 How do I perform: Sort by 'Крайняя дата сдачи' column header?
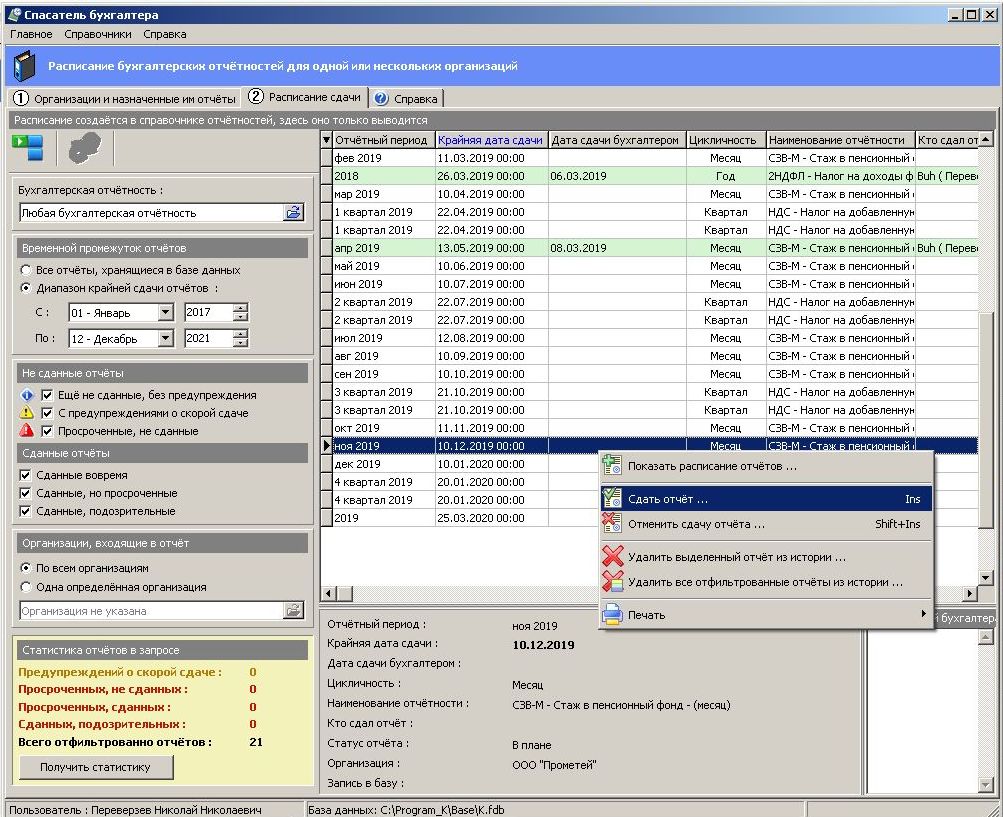point(490,140)
